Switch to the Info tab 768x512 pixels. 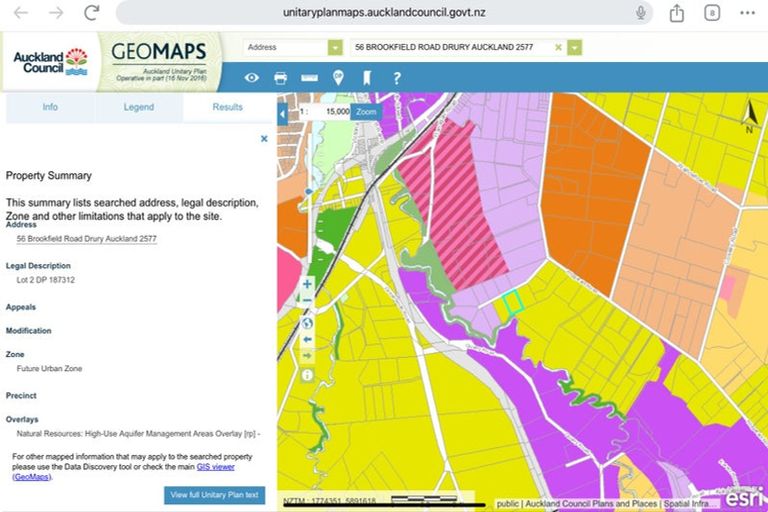(49, 107)
